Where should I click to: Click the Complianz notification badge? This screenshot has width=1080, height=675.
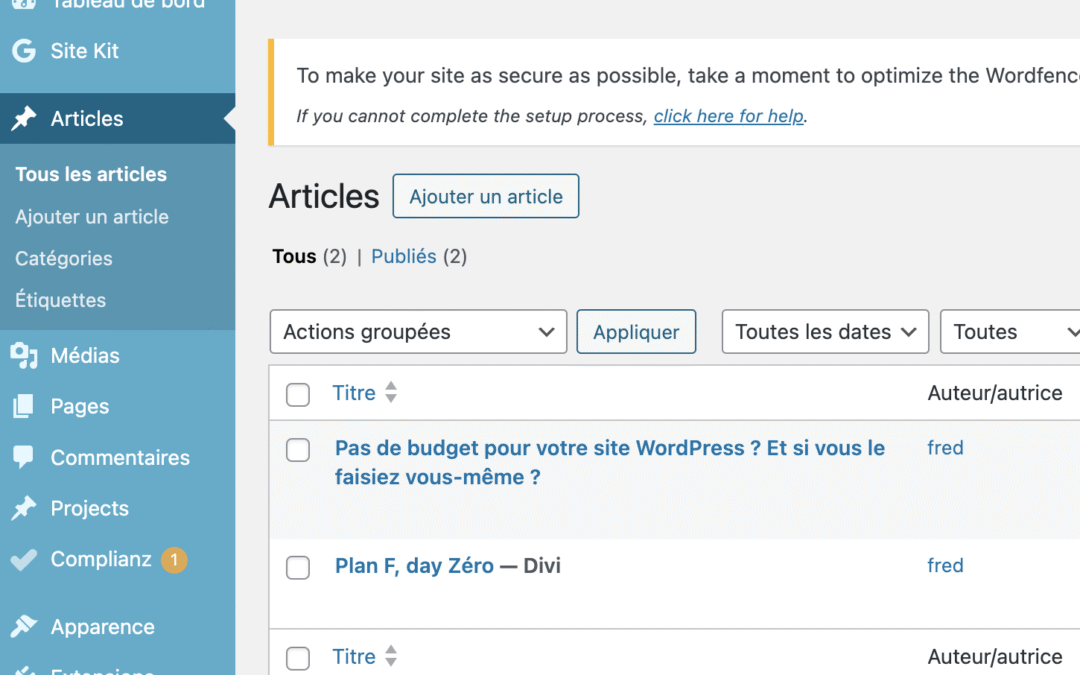[174, 559]
